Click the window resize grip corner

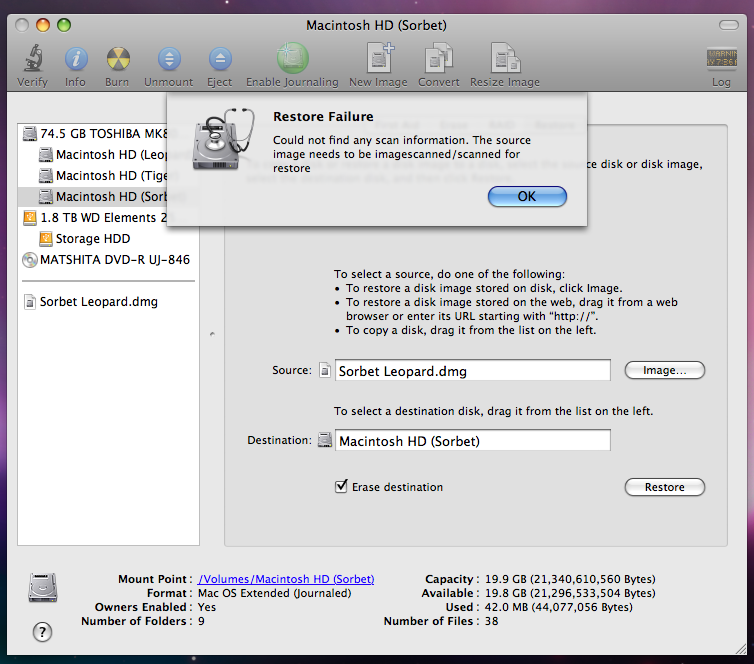pyautogui.click(x=741, y=649)
